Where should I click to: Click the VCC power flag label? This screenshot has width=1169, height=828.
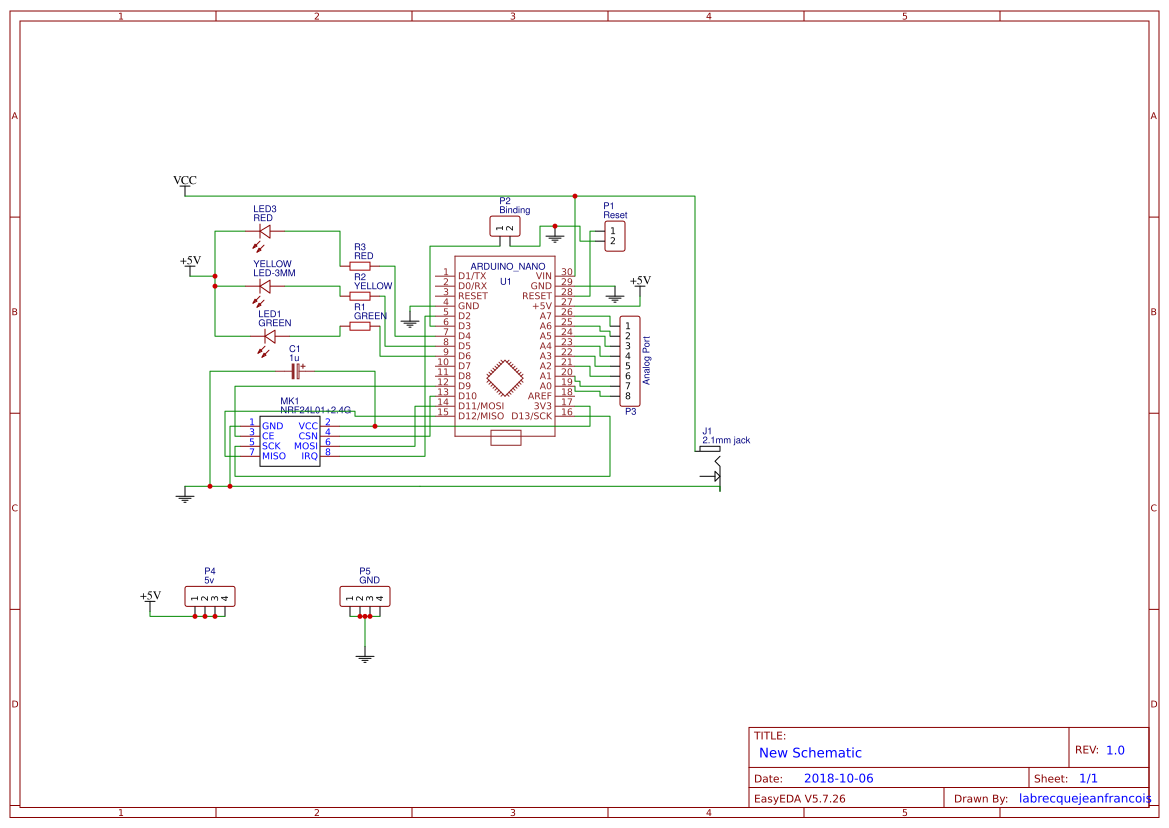(184, 180)
